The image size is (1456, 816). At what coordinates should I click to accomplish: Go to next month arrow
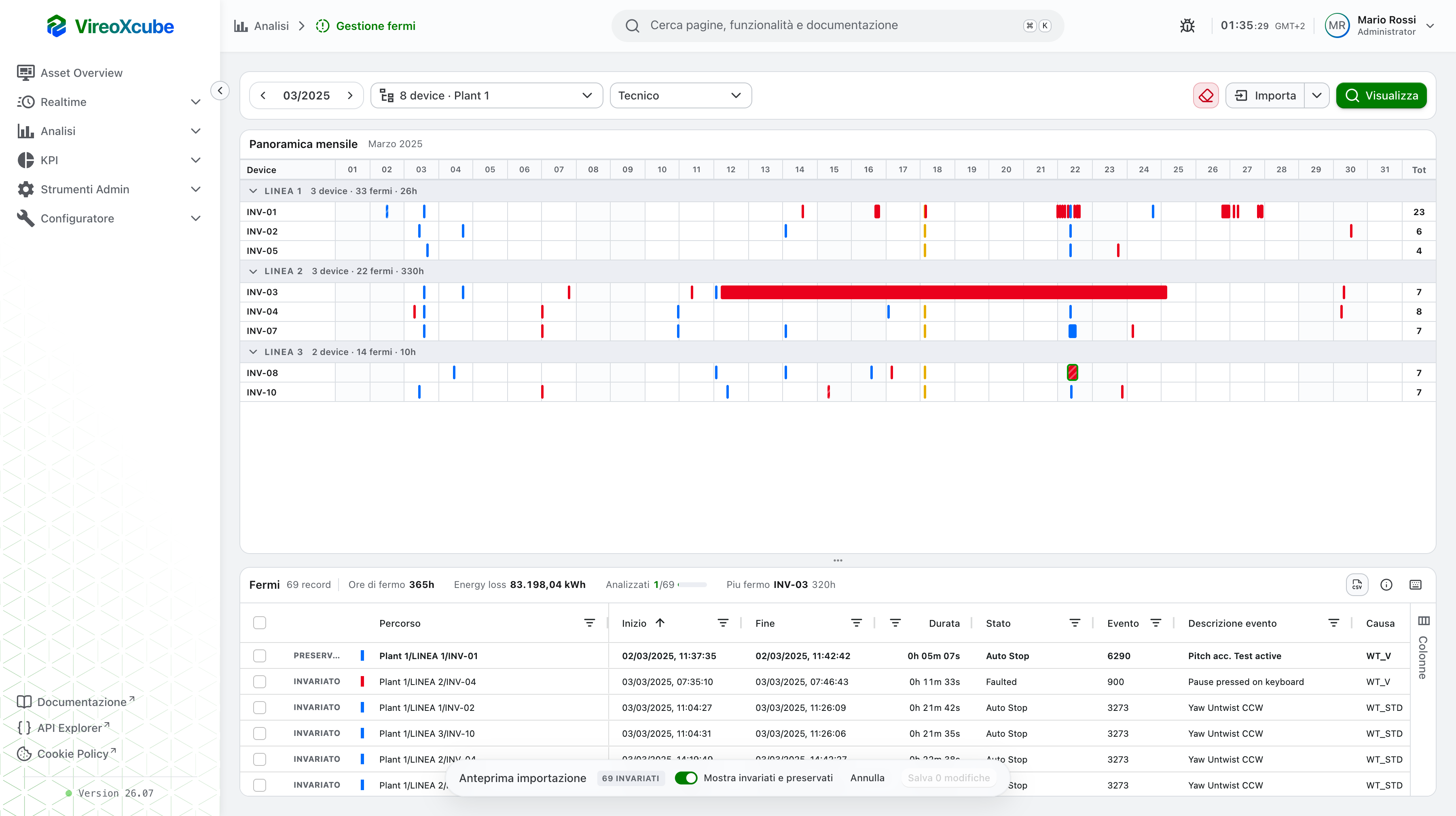350,95
